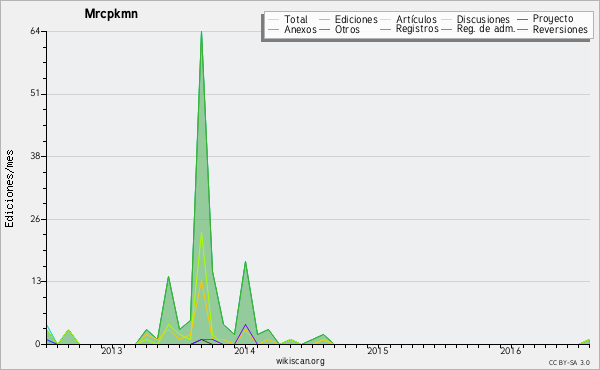Click the purple Otros legend line swatch
The image size is (600, 370).
(324, 29)
